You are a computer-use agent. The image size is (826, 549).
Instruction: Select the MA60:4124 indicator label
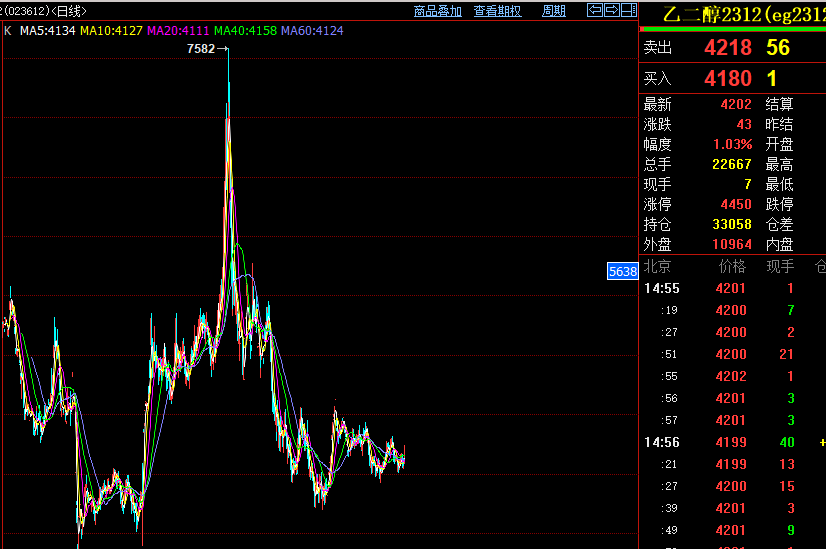point(312,31)
